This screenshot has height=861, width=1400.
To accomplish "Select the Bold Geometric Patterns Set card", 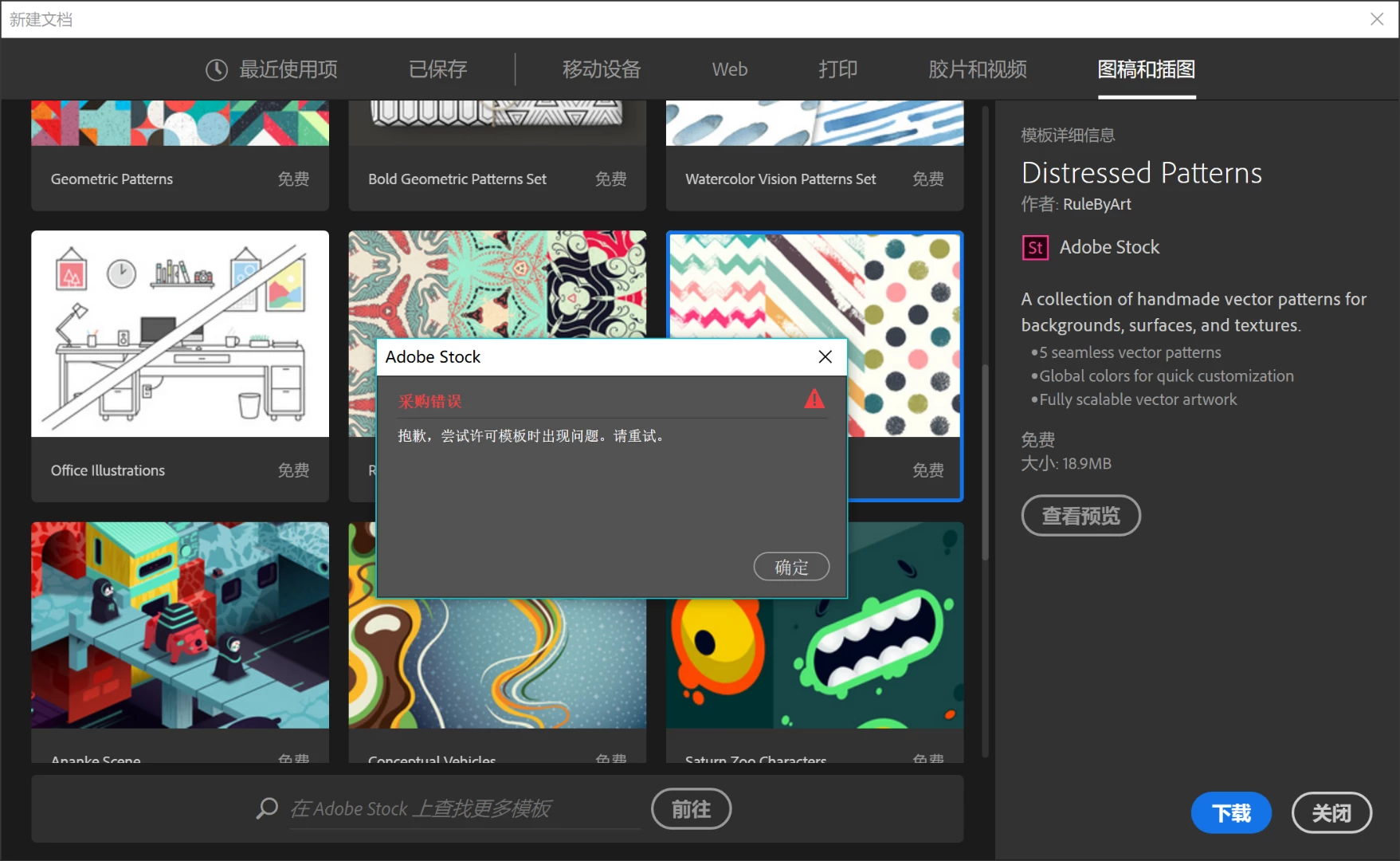I will pos(497,155).
